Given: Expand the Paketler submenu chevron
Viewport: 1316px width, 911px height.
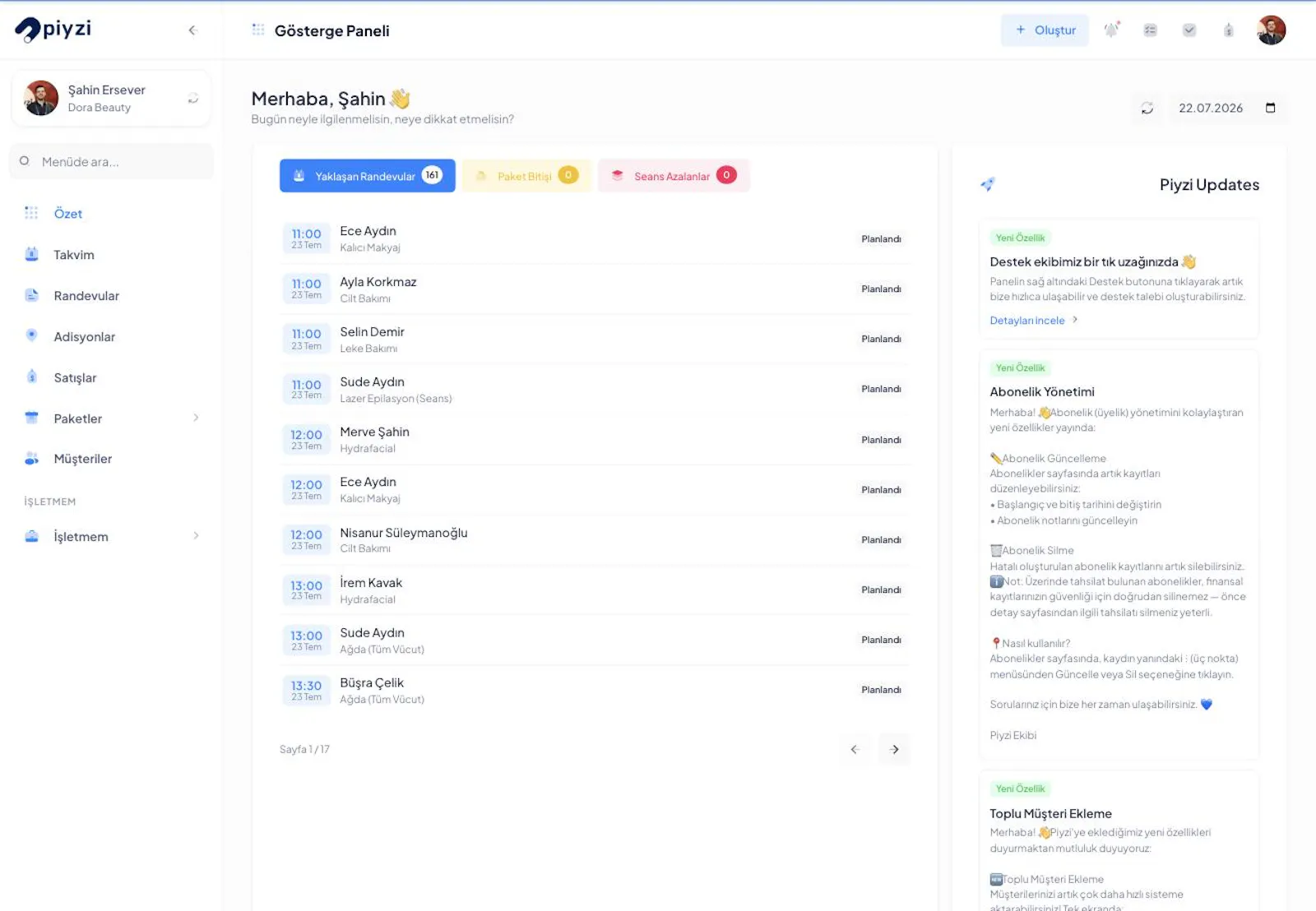Looking at the screenshot, I should (196, 418).
